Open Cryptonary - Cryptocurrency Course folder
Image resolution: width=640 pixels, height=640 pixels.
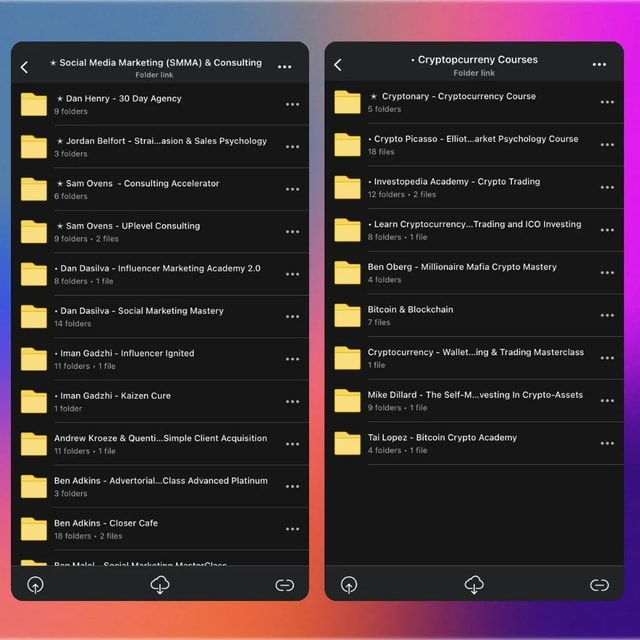(x=474, y=102)
